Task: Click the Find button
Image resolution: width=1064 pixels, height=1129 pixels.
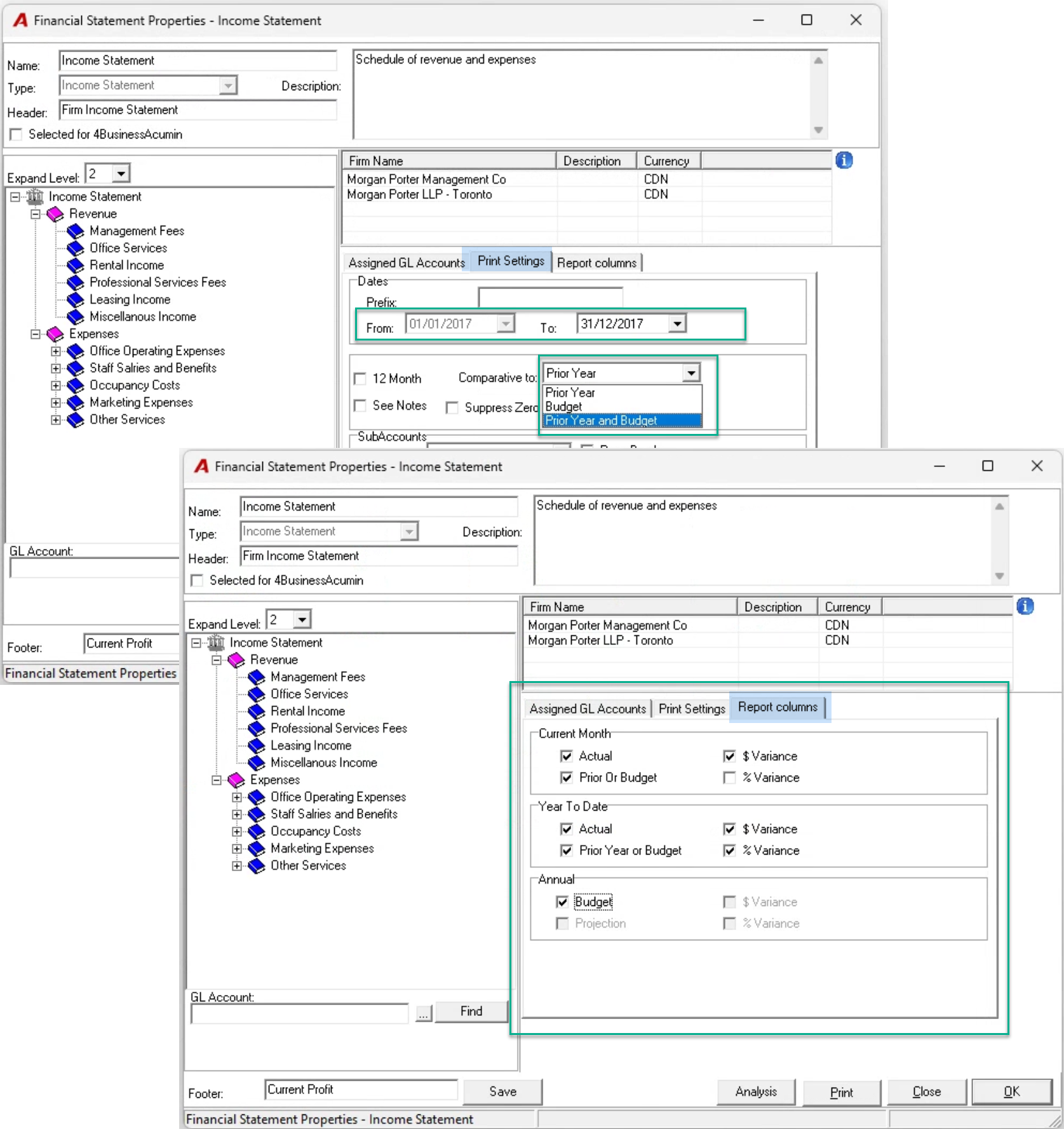Action: click(x=471, y=1011)
